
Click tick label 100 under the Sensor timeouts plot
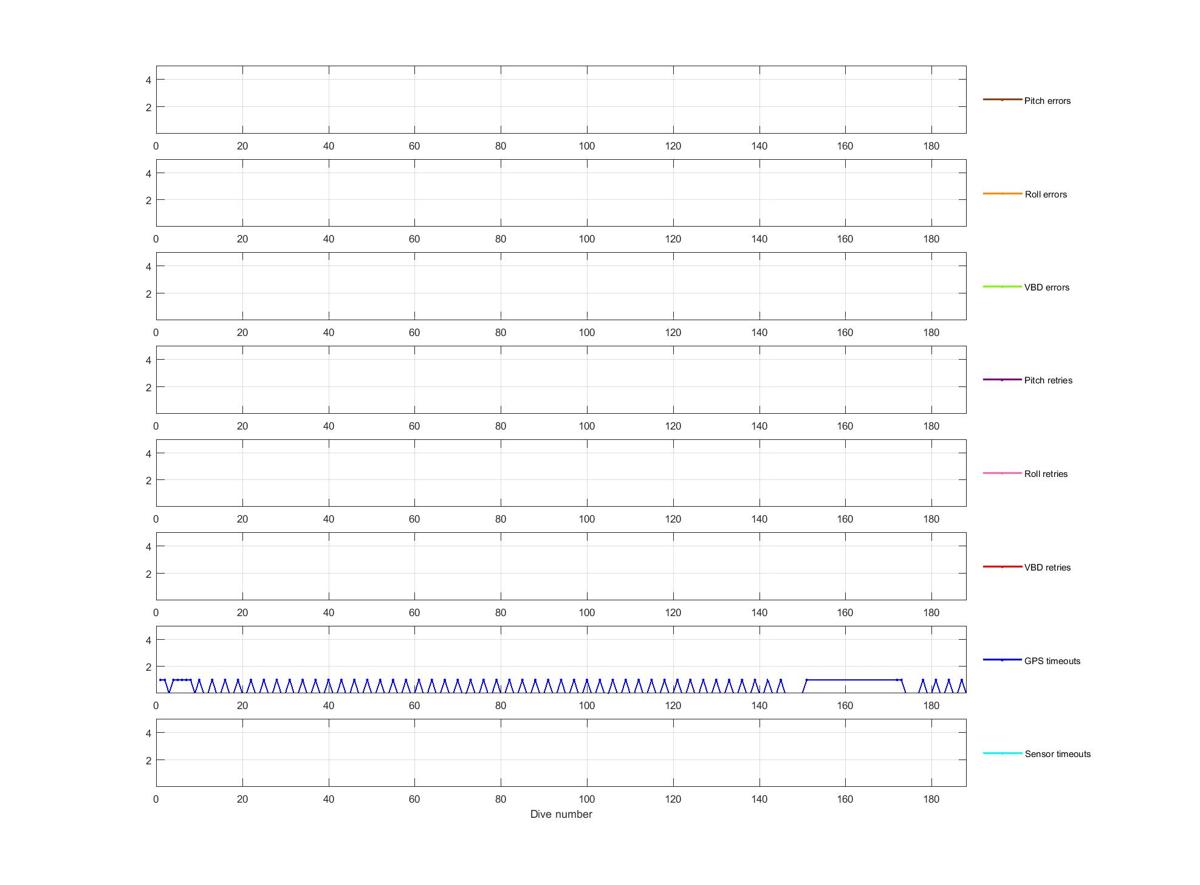pos(587,799)
